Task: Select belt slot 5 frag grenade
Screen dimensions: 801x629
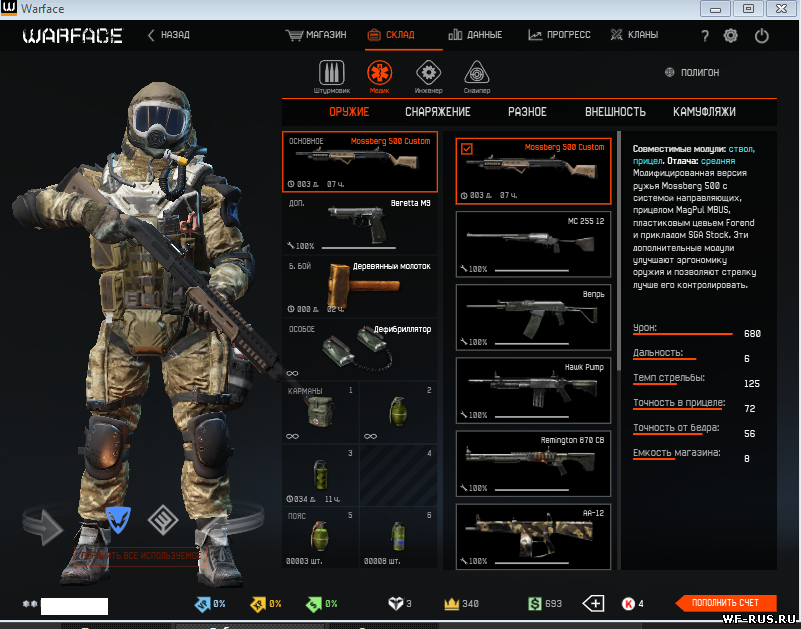Action: pos(320,537)
